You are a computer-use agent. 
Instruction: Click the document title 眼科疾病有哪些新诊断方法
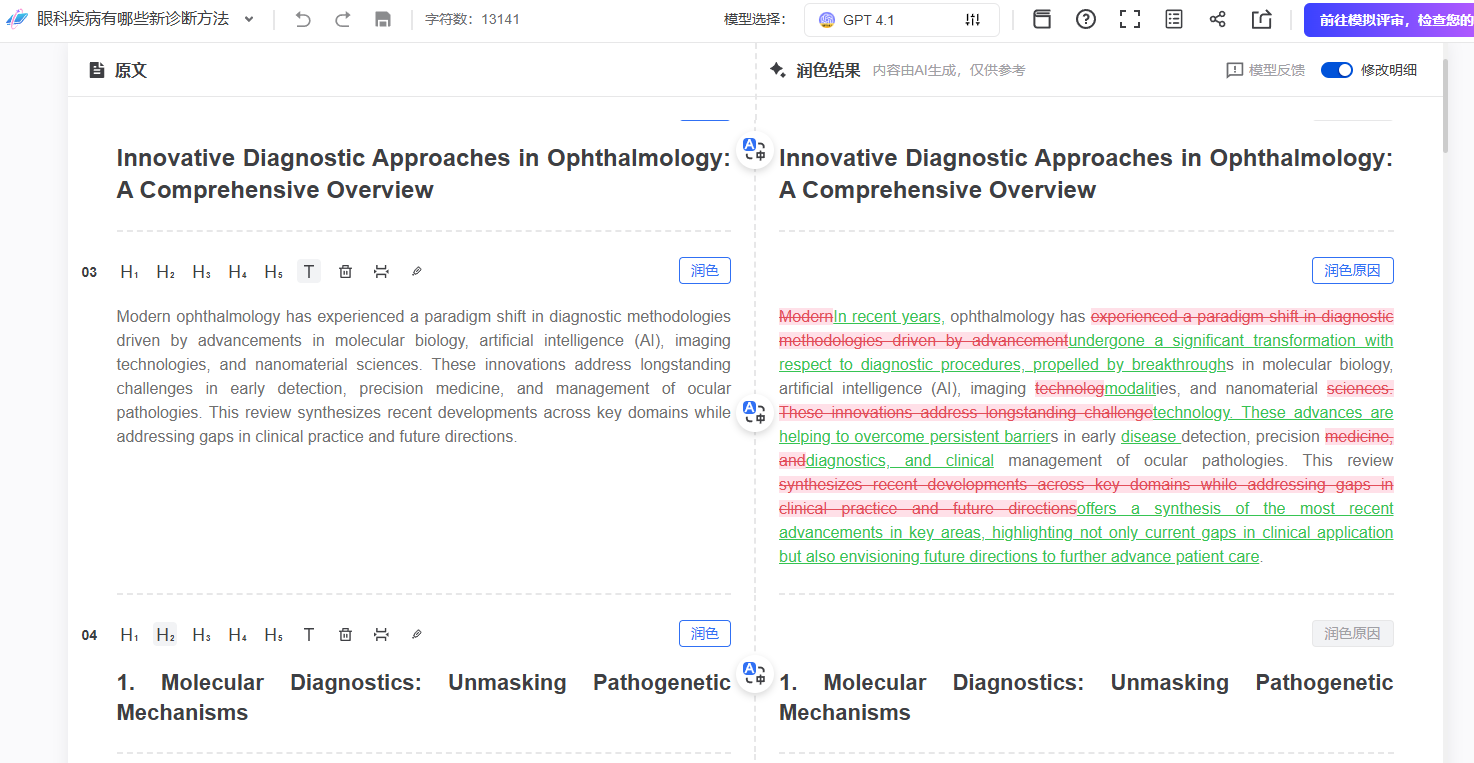[x=133, y=19]
